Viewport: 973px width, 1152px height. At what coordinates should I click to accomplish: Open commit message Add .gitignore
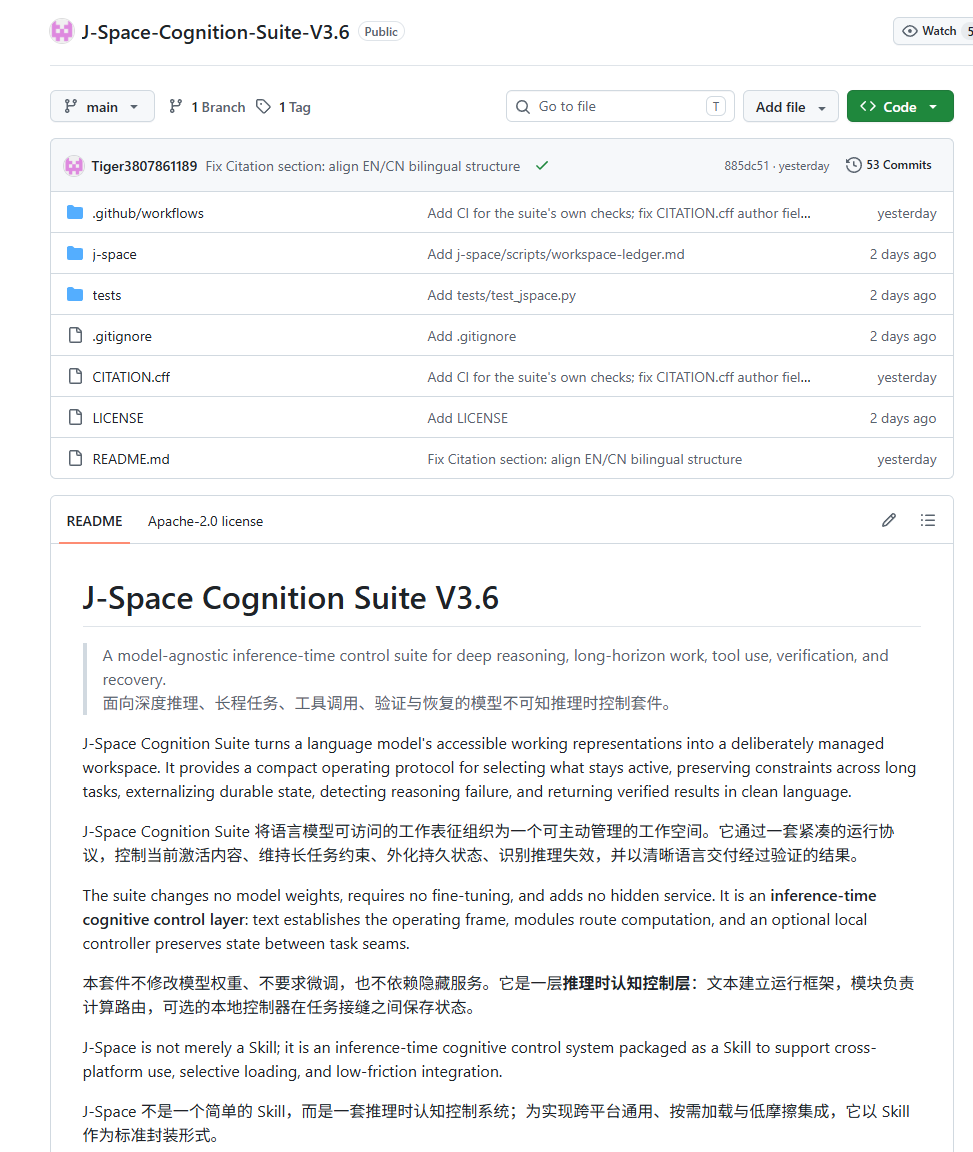point(472,336)
